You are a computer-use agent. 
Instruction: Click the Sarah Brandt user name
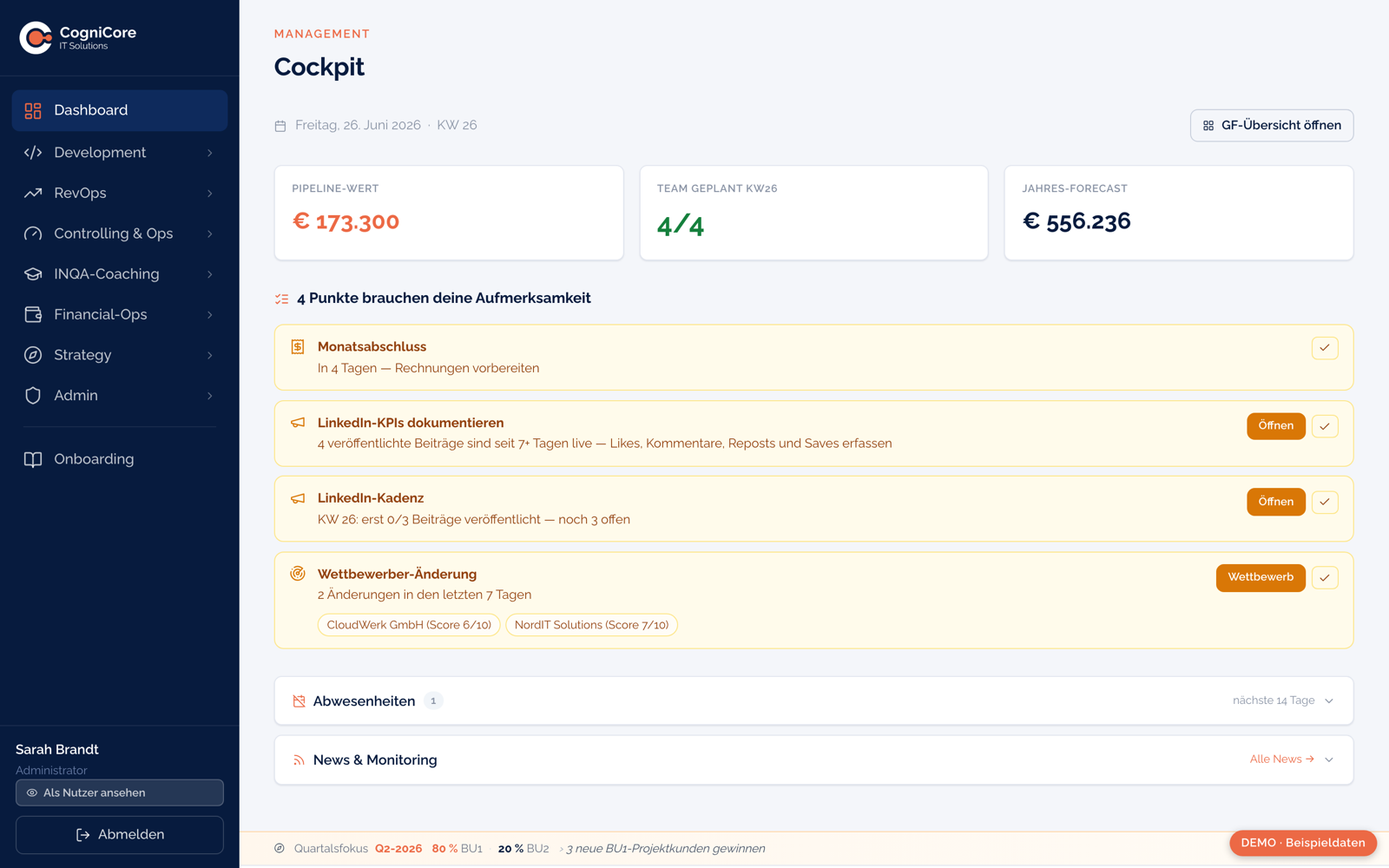click(x=57, y=750)
